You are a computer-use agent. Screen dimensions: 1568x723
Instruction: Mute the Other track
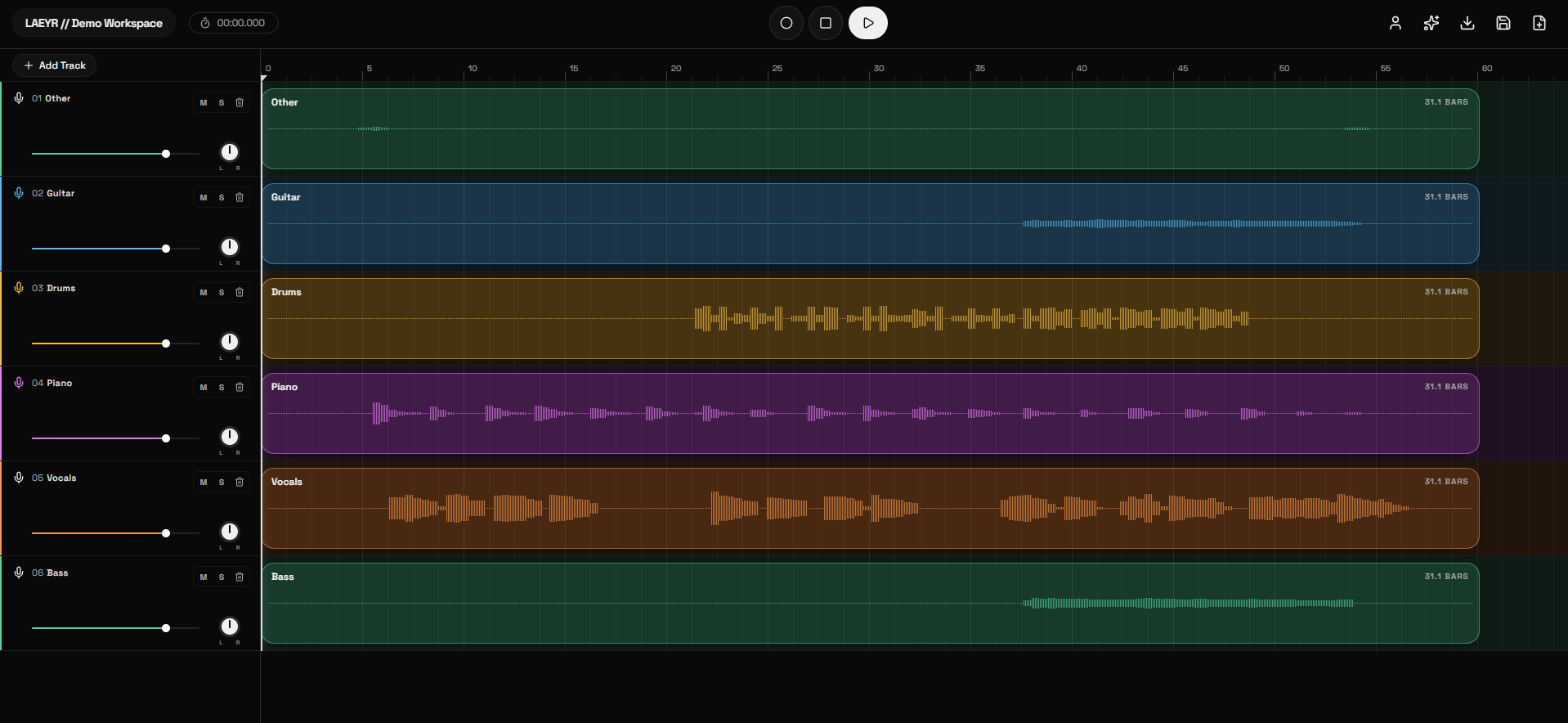point(204,102)
